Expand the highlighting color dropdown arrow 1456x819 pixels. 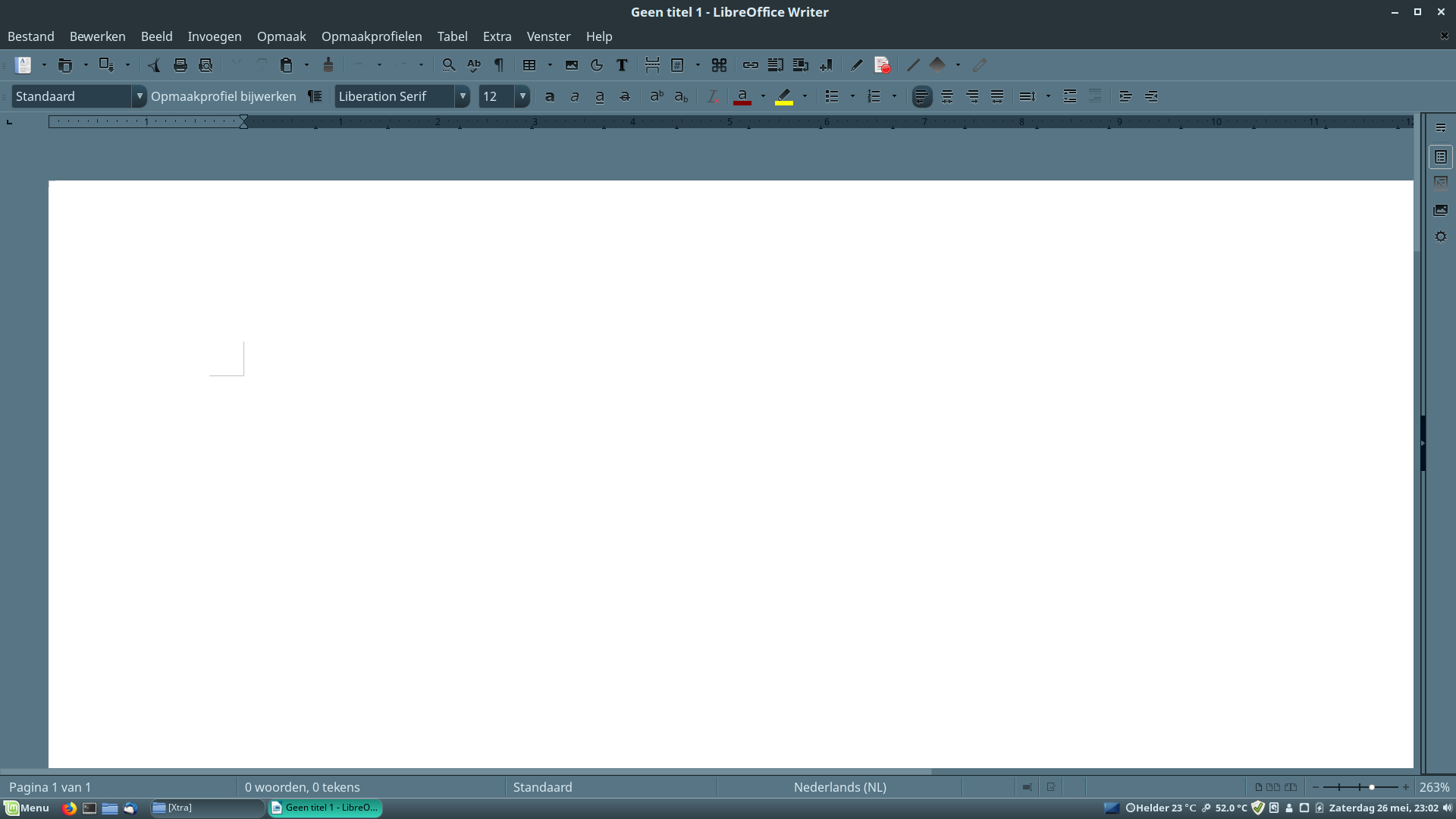tap(805, 96)
